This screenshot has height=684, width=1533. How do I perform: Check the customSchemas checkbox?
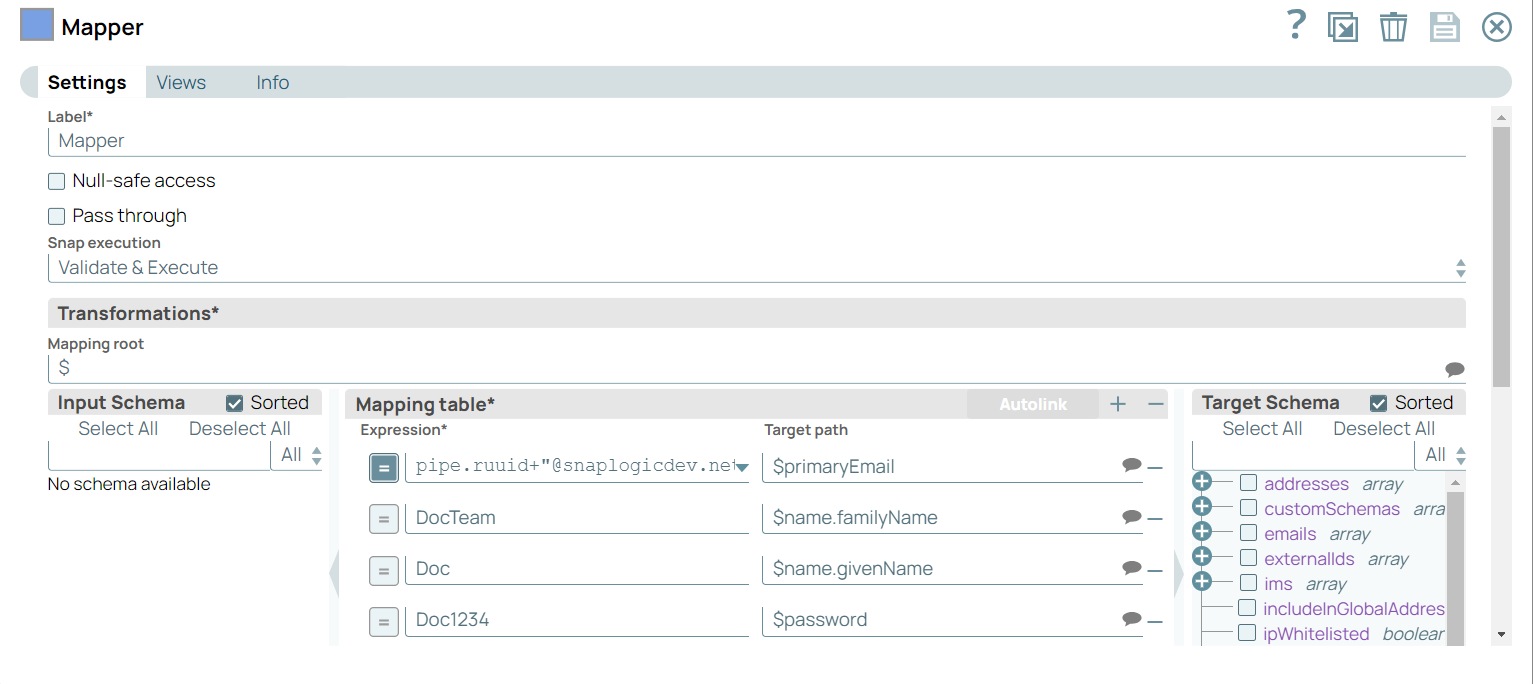tap(1248, 508)
